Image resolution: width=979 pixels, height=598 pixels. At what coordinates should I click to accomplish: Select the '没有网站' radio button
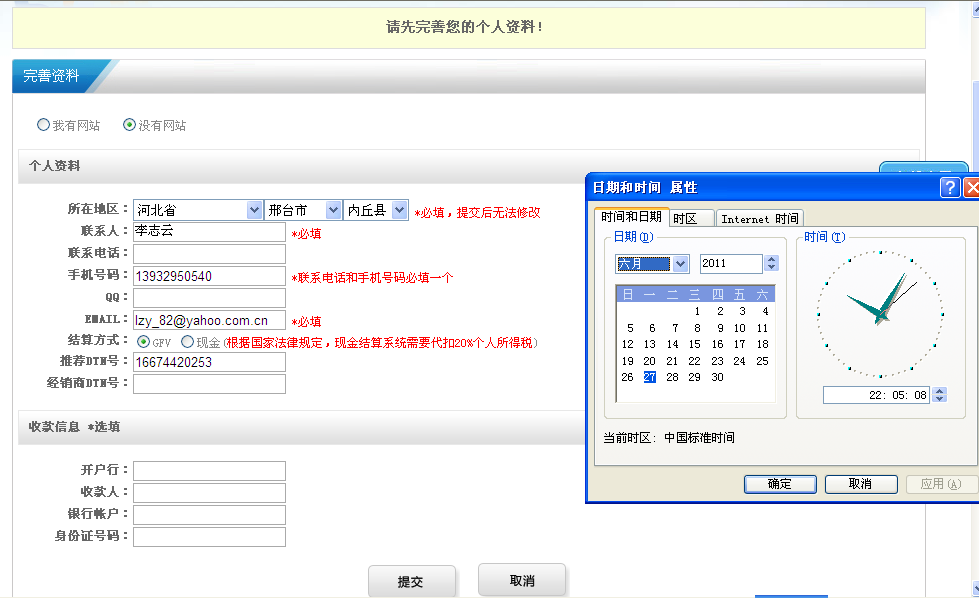click(129, 125)
